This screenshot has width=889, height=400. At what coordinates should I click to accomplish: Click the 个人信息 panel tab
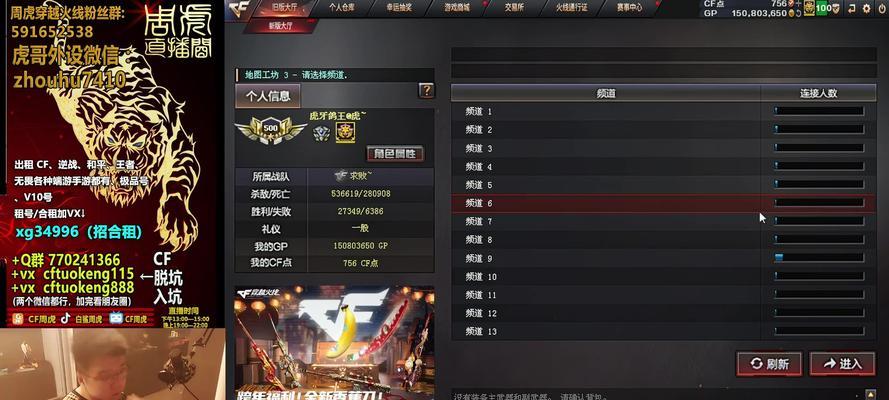tap(268, 96)
